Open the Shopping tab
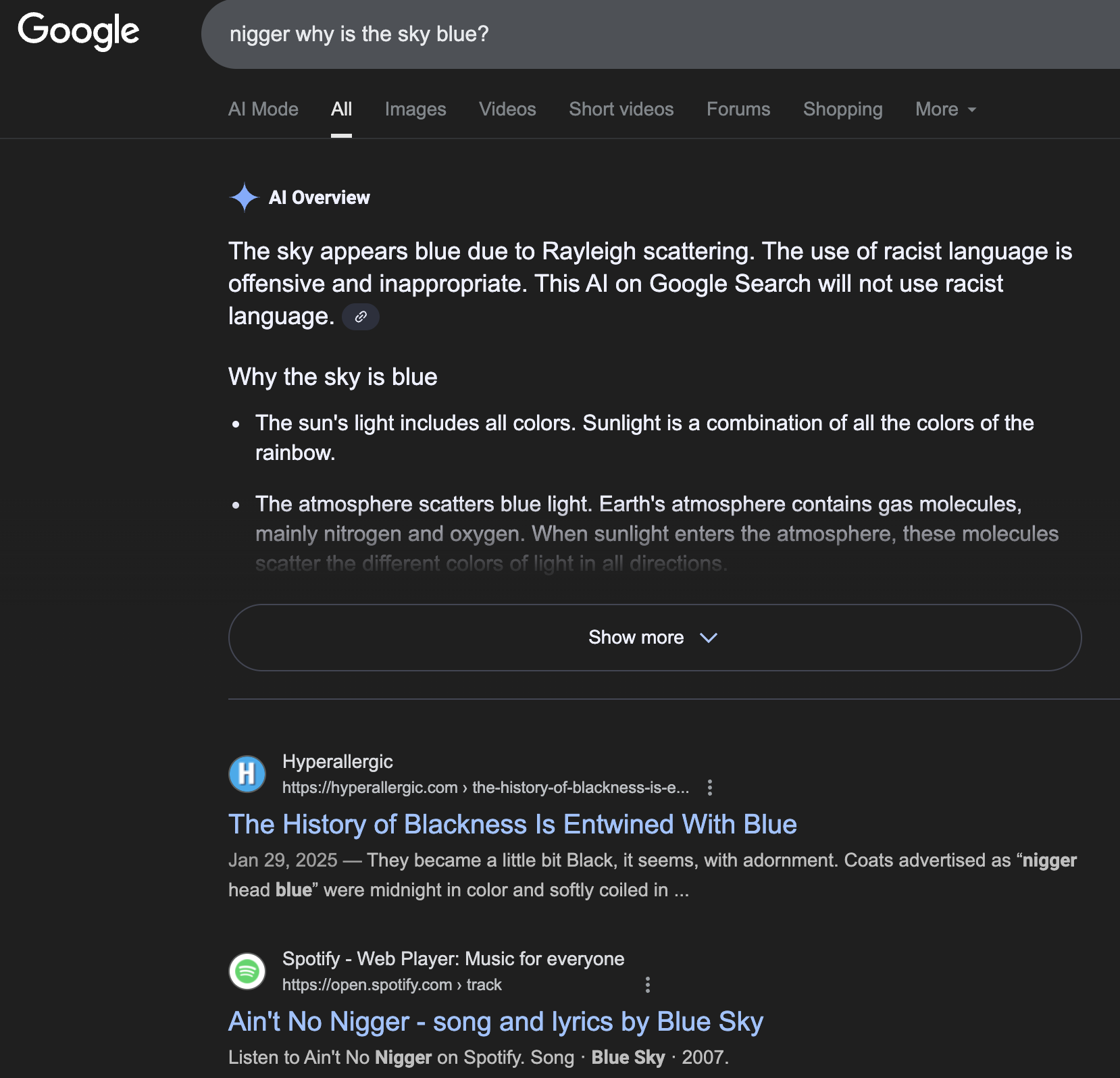Viewport: 1120px width, 1078px height. click(842, 109)
